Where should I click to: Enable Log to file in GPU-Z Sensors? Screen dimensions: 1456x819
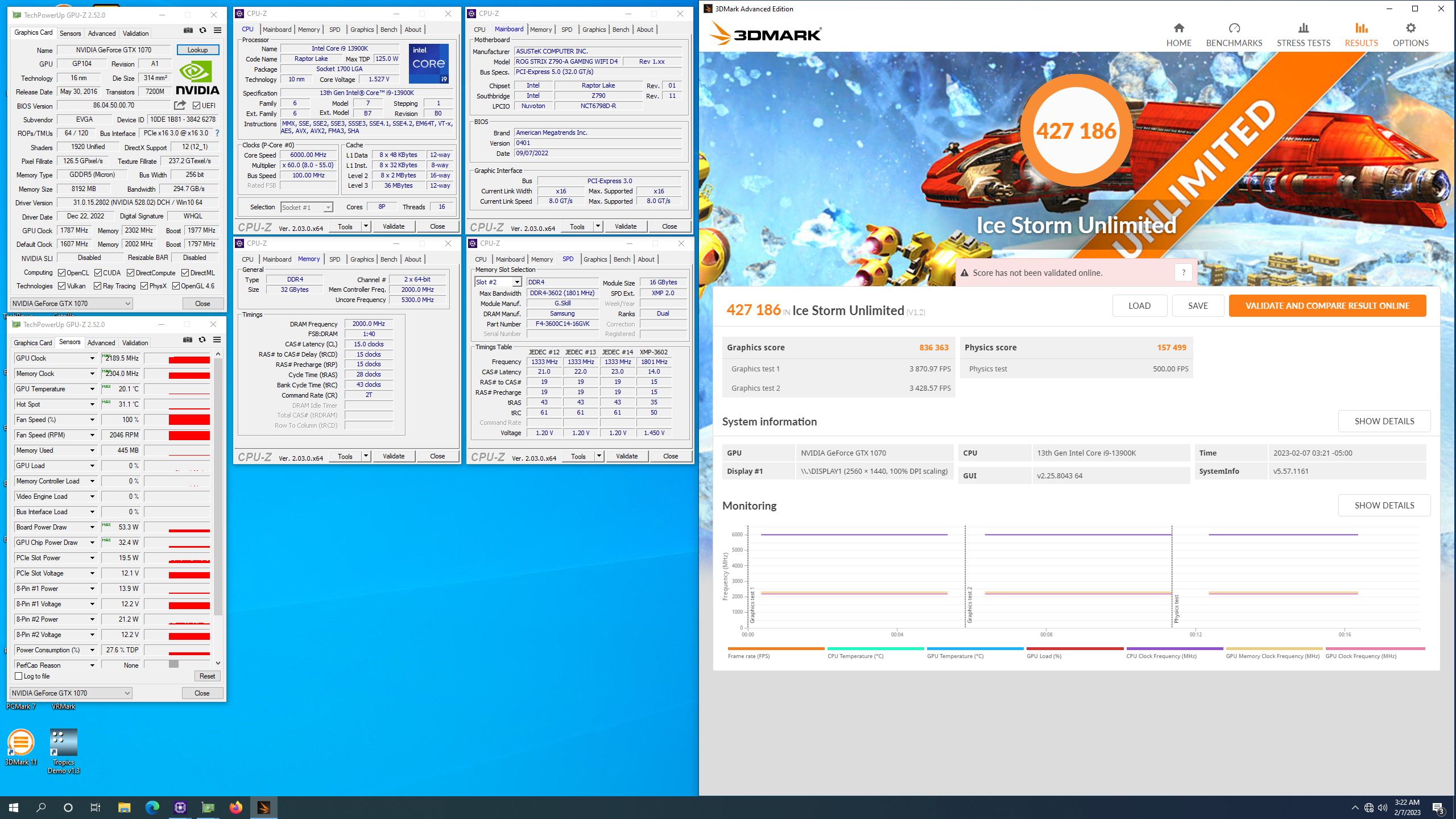pos(19,676)
